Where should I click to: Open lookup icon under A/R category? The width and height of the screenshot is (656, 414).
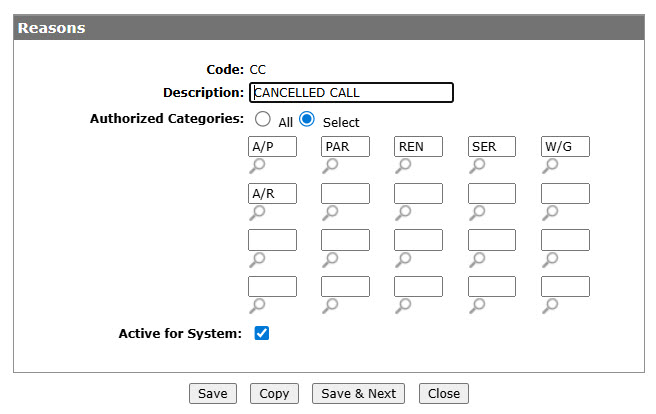[x=257, y=213]
